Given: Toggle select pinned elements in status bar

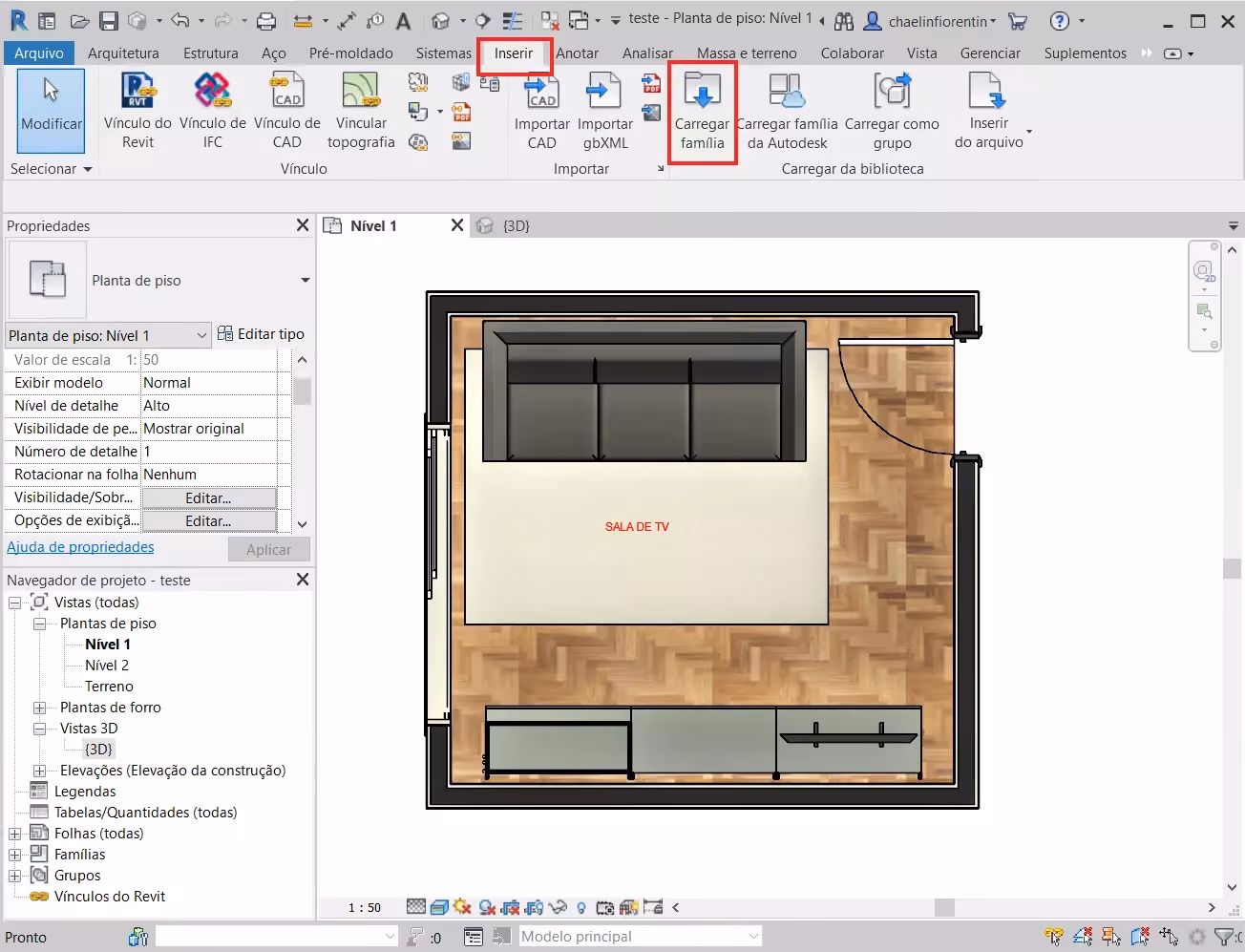Looking at the screenshot, I should (1111, 937).
